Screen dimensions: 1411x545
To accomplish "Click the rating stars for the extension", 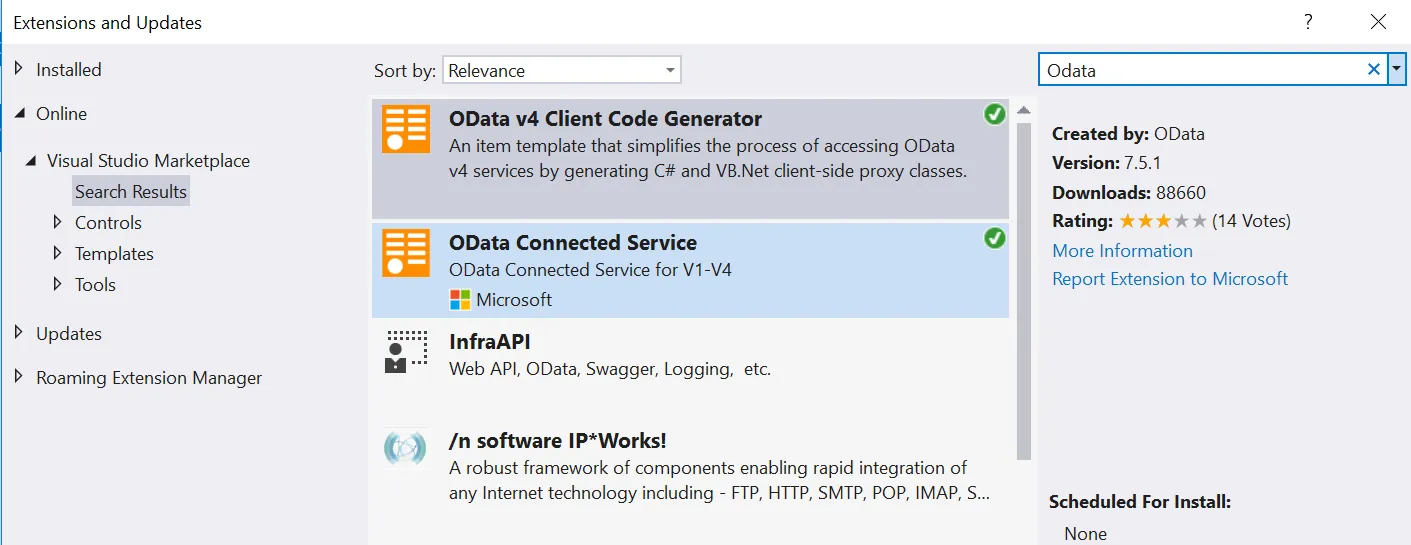I will pyautogui.click(x=1162, y=221).
